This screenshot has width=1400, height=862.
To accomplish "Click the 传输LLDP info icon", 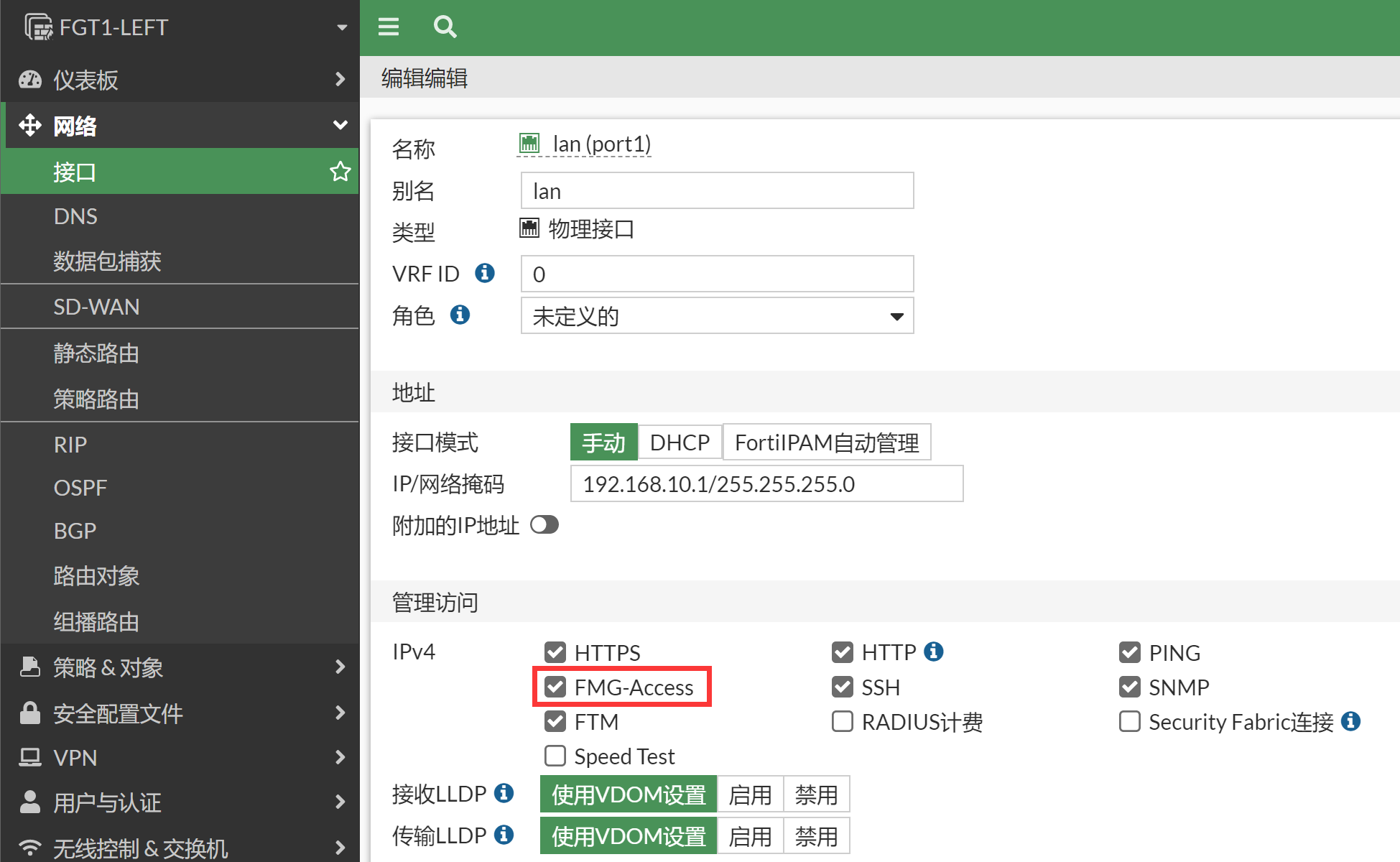I will pyautogui.click(x=504, y=835).
